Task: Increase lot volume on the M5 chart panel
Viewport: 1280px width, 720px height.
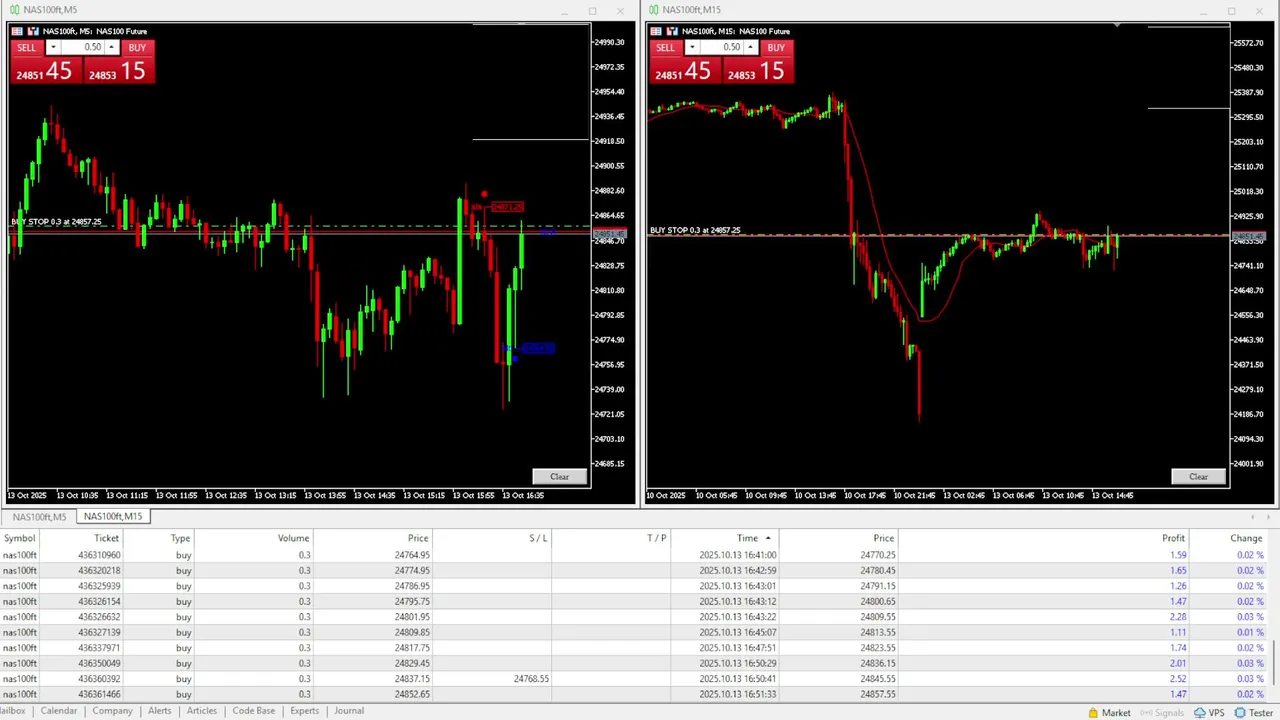Action: (x=112, y=47)
